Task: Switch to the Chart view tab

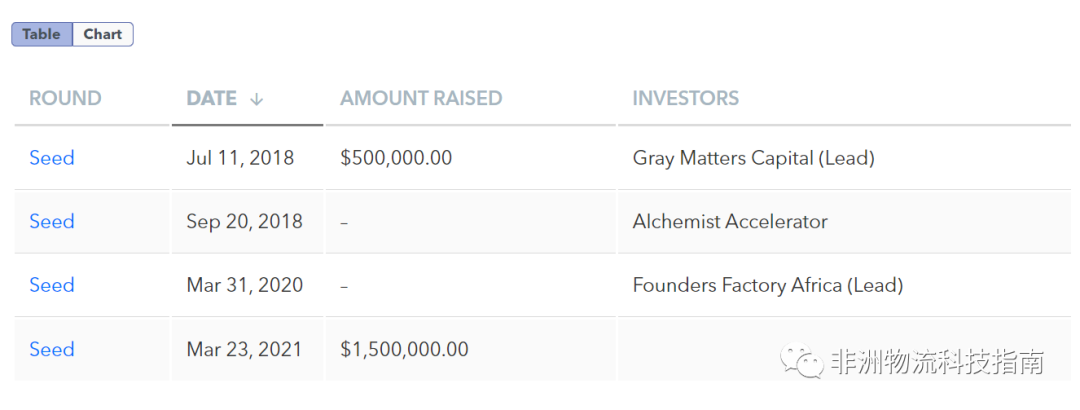Action: tap(102, 34)
